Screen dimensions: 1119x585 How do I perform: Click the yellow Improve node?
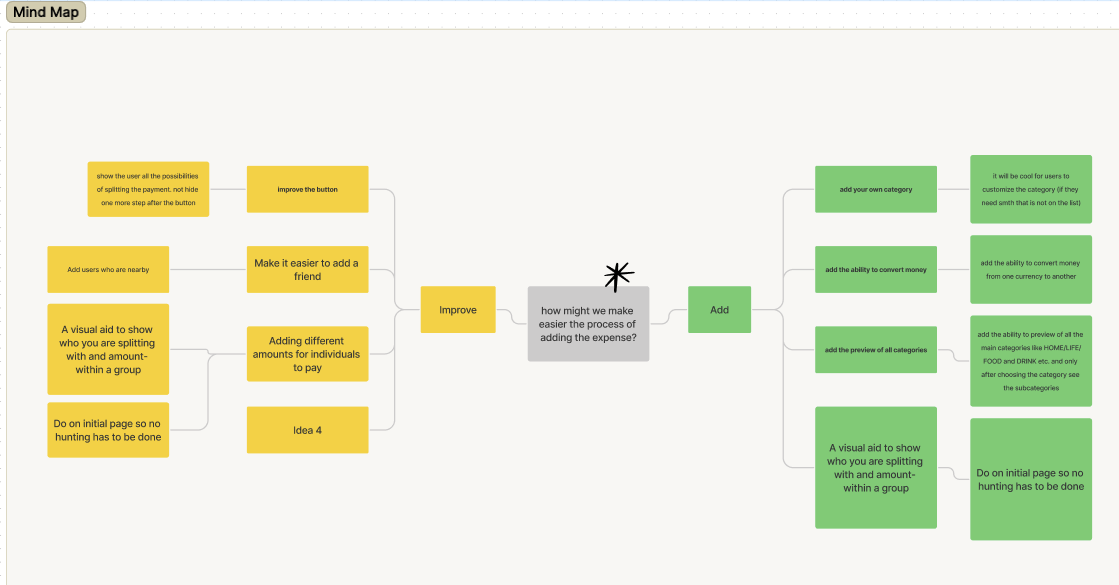point(458,310)
